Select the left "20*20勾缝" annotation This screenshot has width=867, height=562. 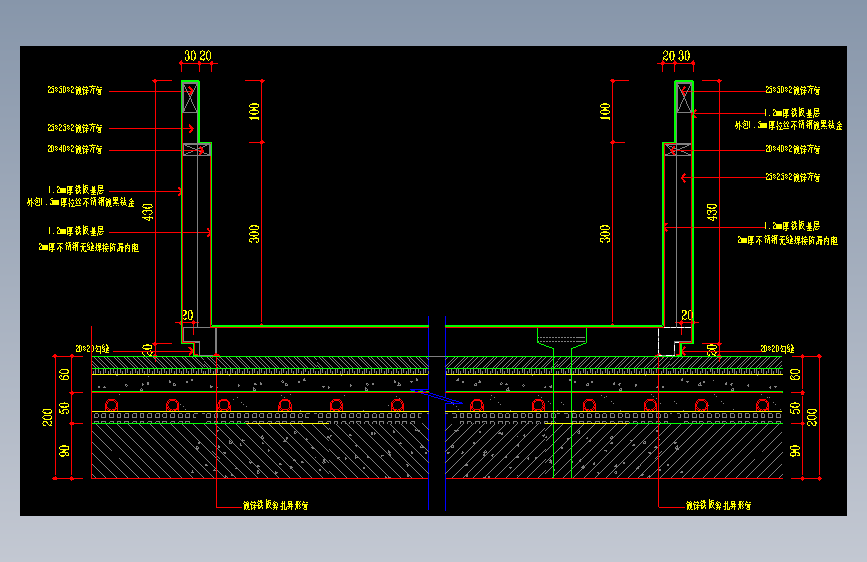tap(92, 349)
